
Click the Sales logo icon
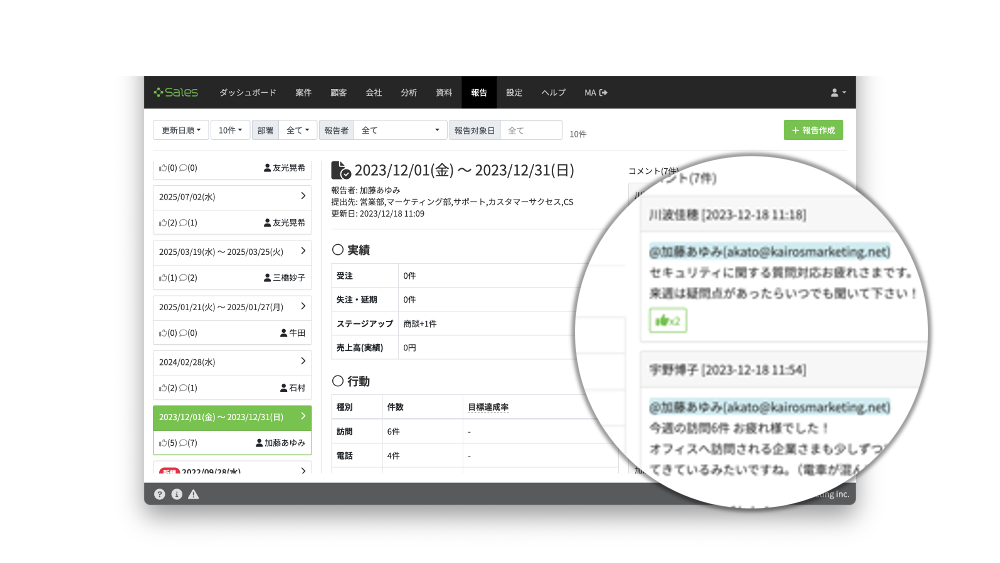tap(159, 92)
